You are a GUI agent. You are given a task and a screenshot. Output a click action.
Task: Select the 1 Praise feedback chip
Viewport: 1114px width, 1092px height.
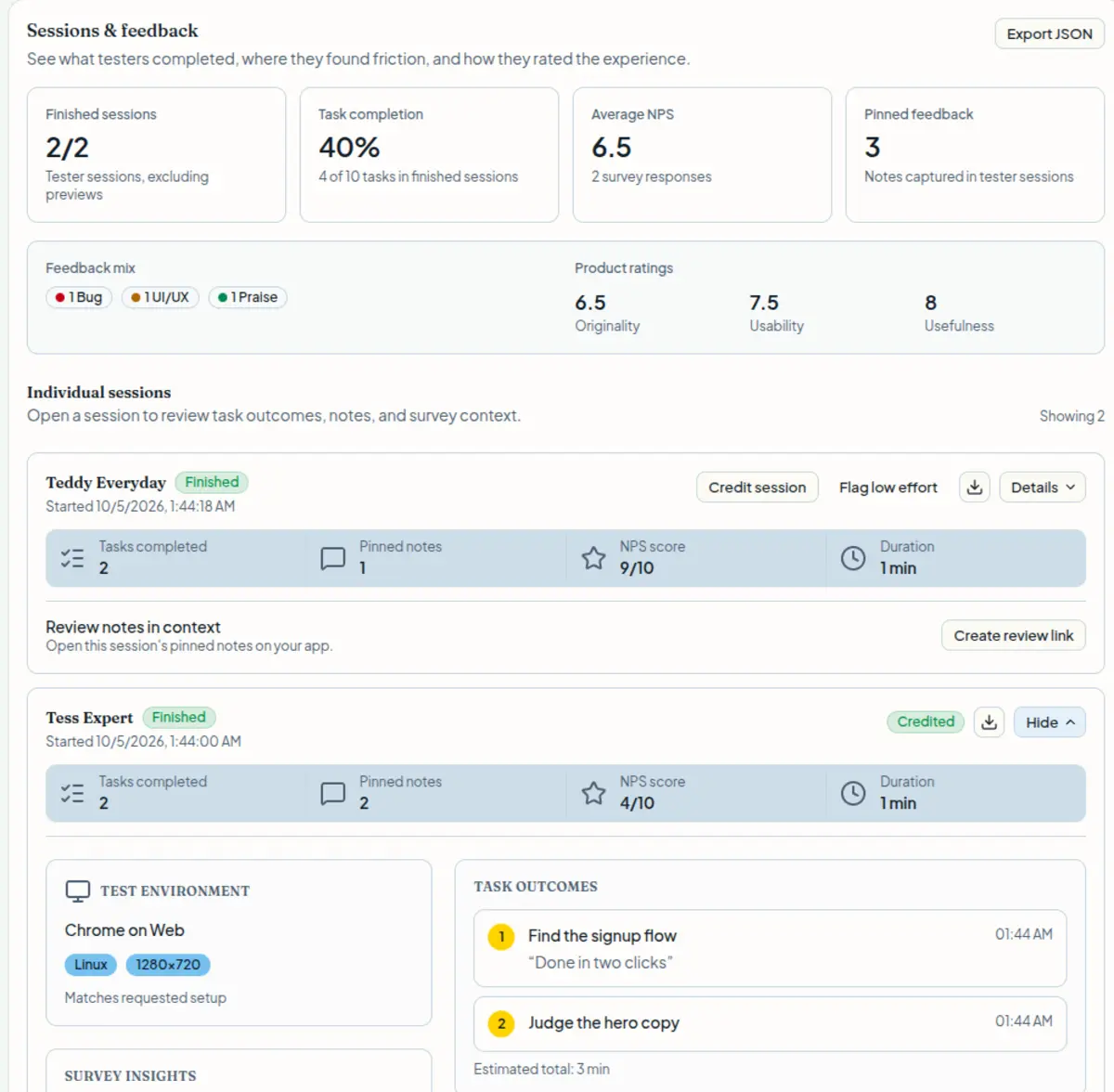tap(248, 297)
